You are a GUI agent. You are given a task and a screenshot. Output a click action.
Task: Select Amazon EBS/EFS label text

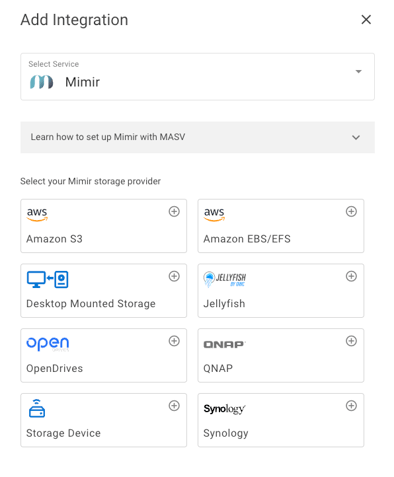[x=247, y=239]
